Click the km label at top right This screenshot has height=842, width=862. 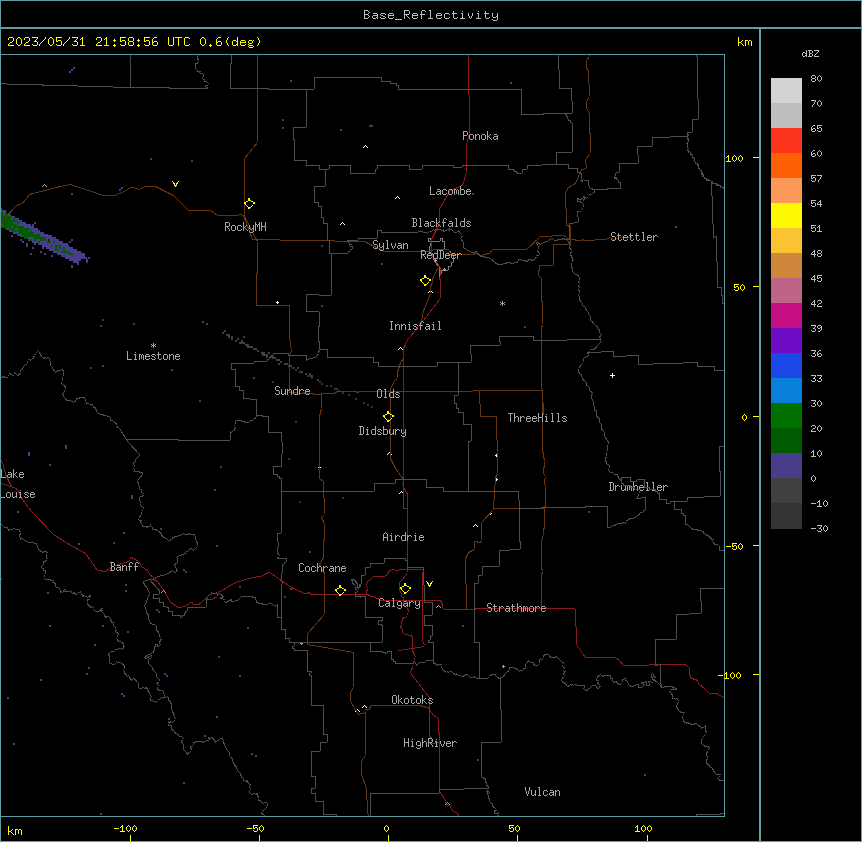click(x=744, y=42)
